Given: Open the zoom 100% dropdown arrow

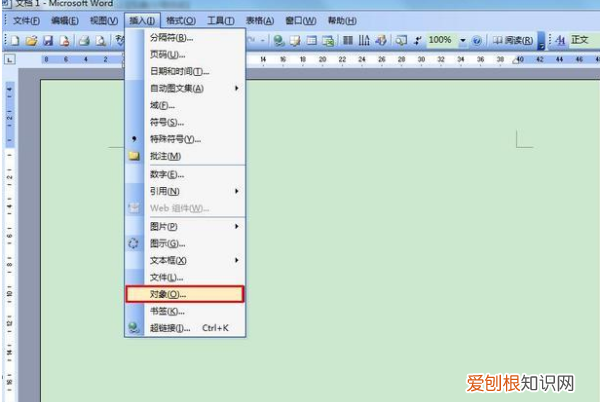Looking at the screenshot, I should pos(463,41).
